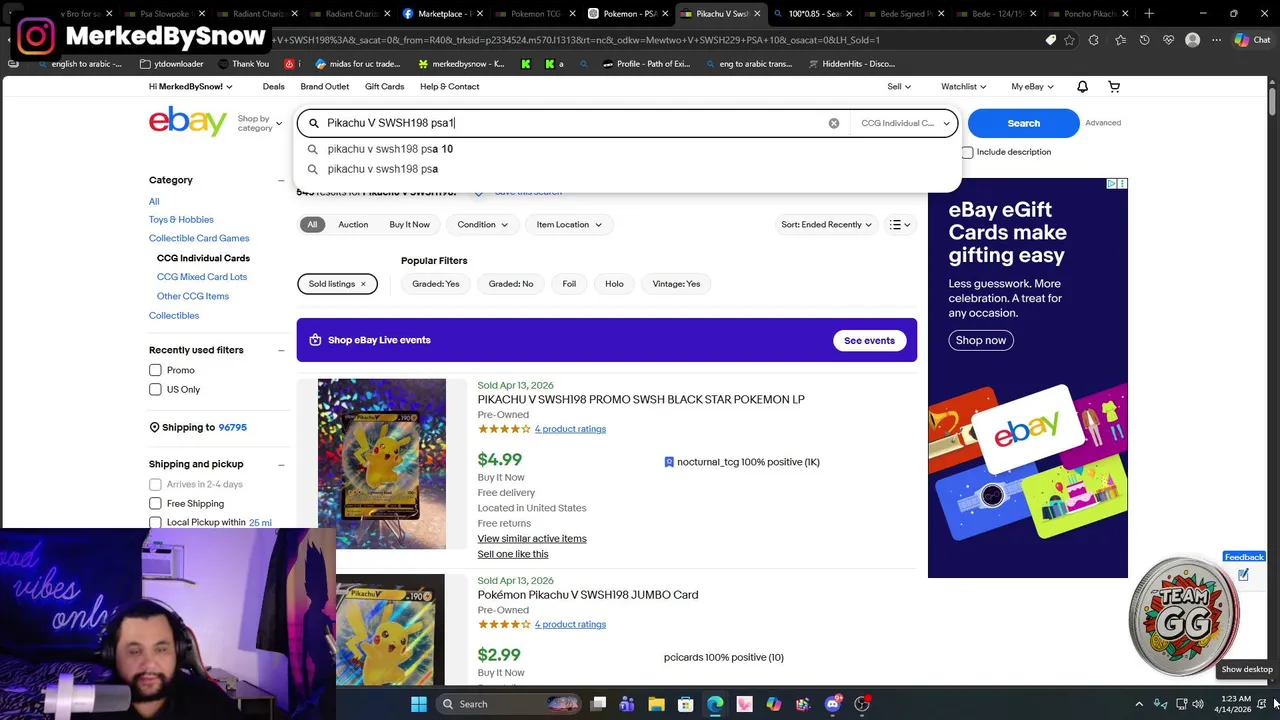Open nocturnal_tcg seller store icon
The height and width of the screenshot is (720, 1280).
[669, 462]
